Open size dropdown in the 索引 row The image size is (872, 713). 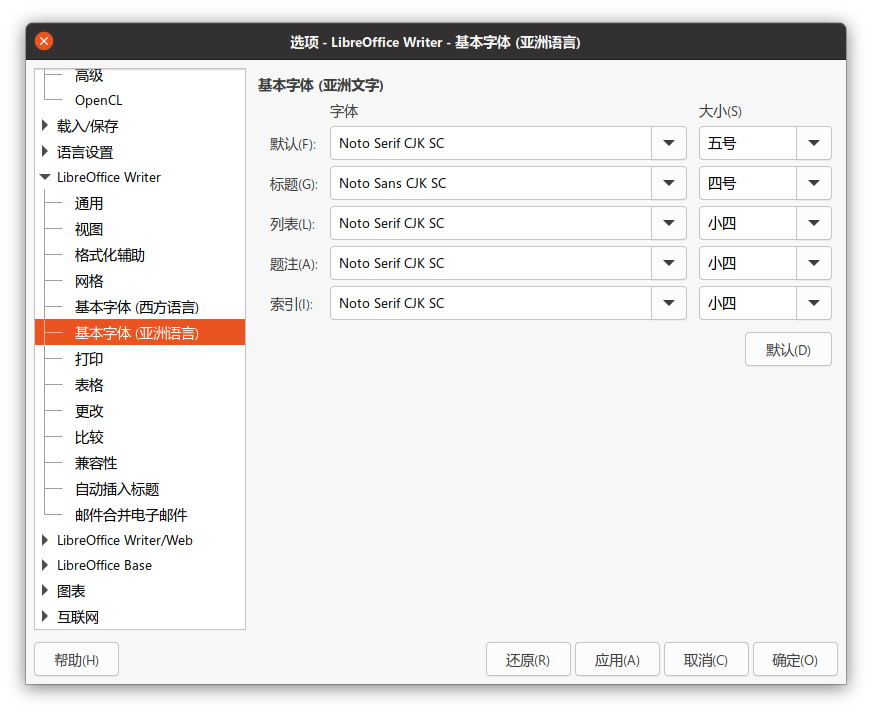click(814, 303)
